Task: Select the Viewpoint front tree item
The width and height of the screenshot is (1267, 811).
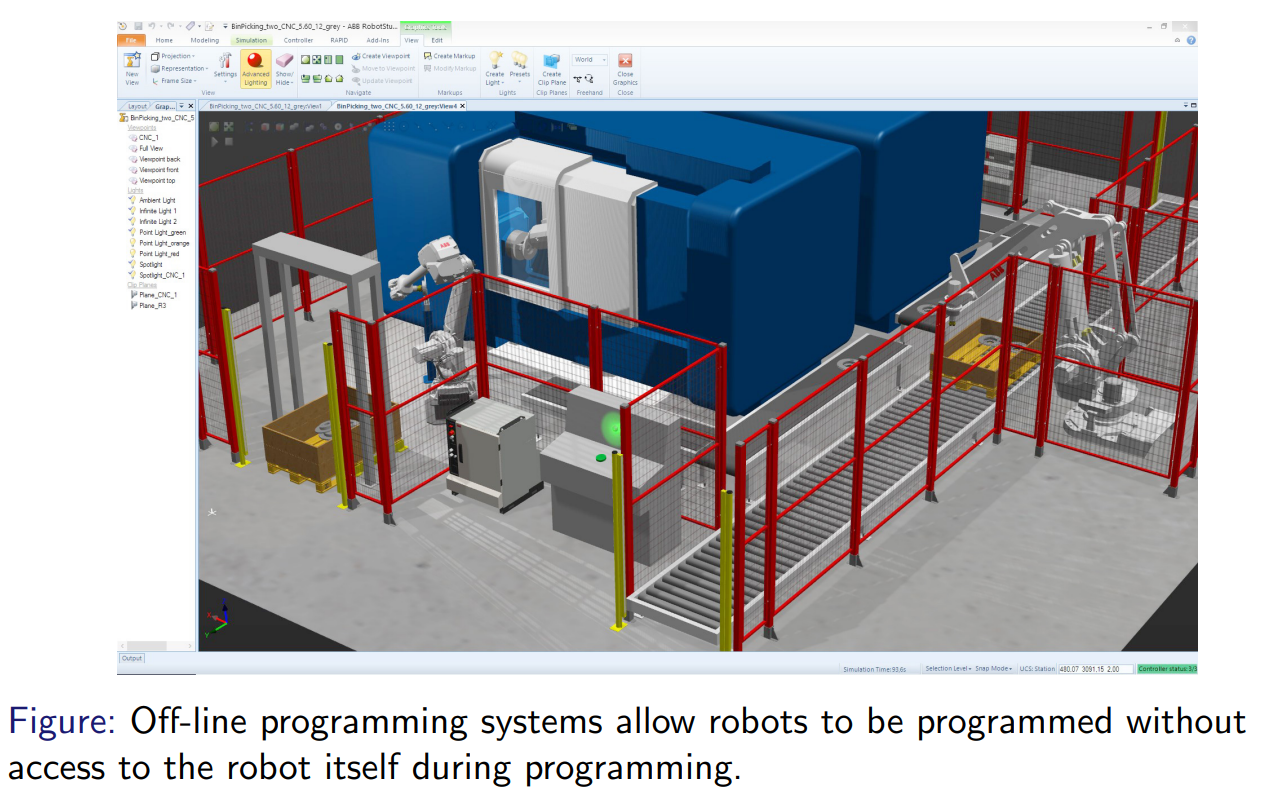Action: pos(159,170)
